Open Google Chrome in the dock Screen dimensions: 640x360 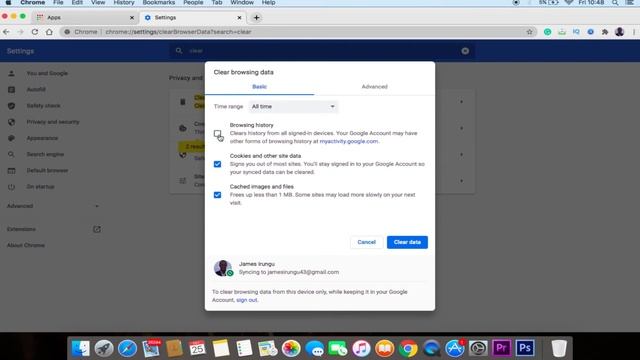click(408, 348)
